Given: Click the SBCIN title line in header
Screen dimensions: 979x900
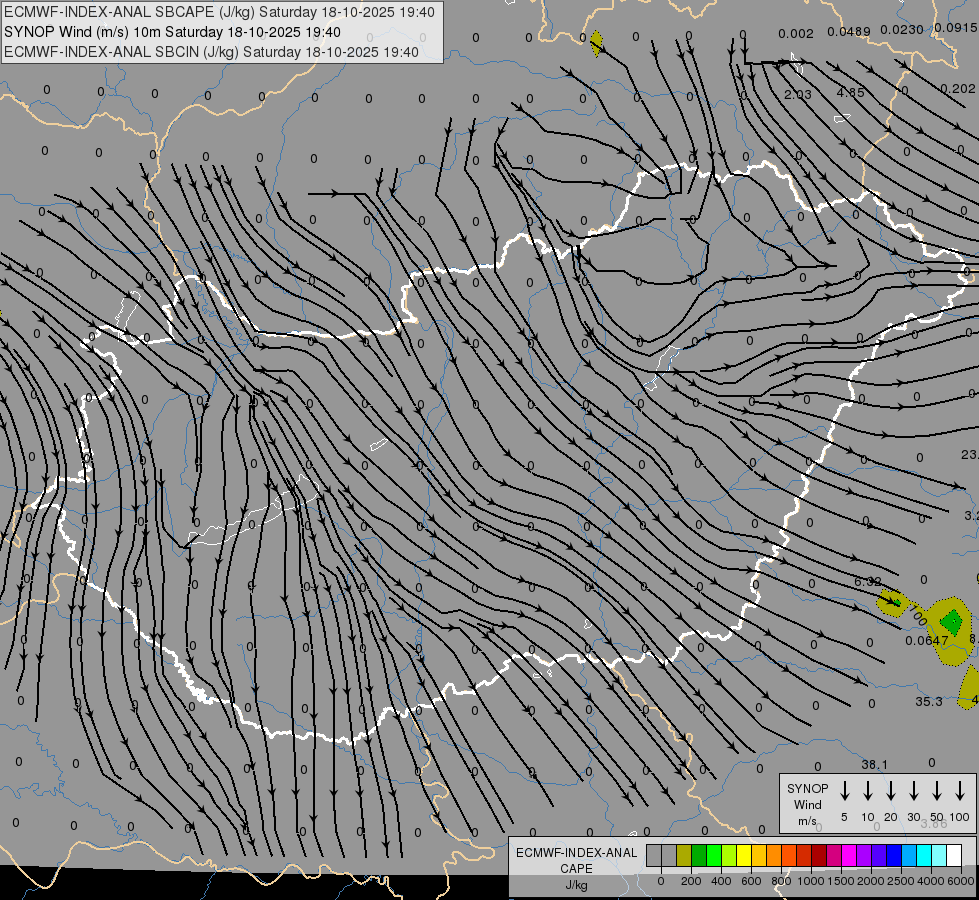Looking at the screenshot, I should click(211, 52).
